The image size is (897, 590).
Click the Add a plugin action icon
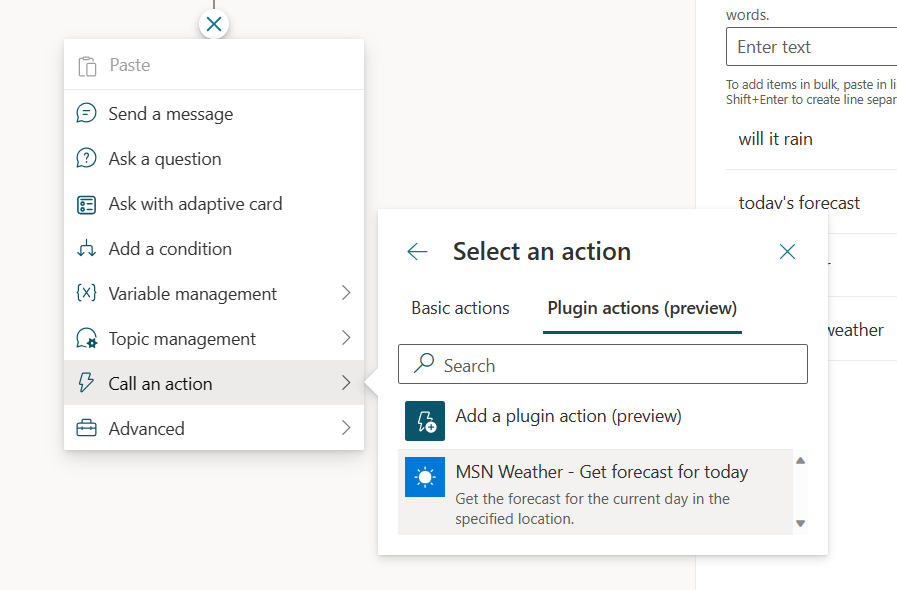pos(425,421)
